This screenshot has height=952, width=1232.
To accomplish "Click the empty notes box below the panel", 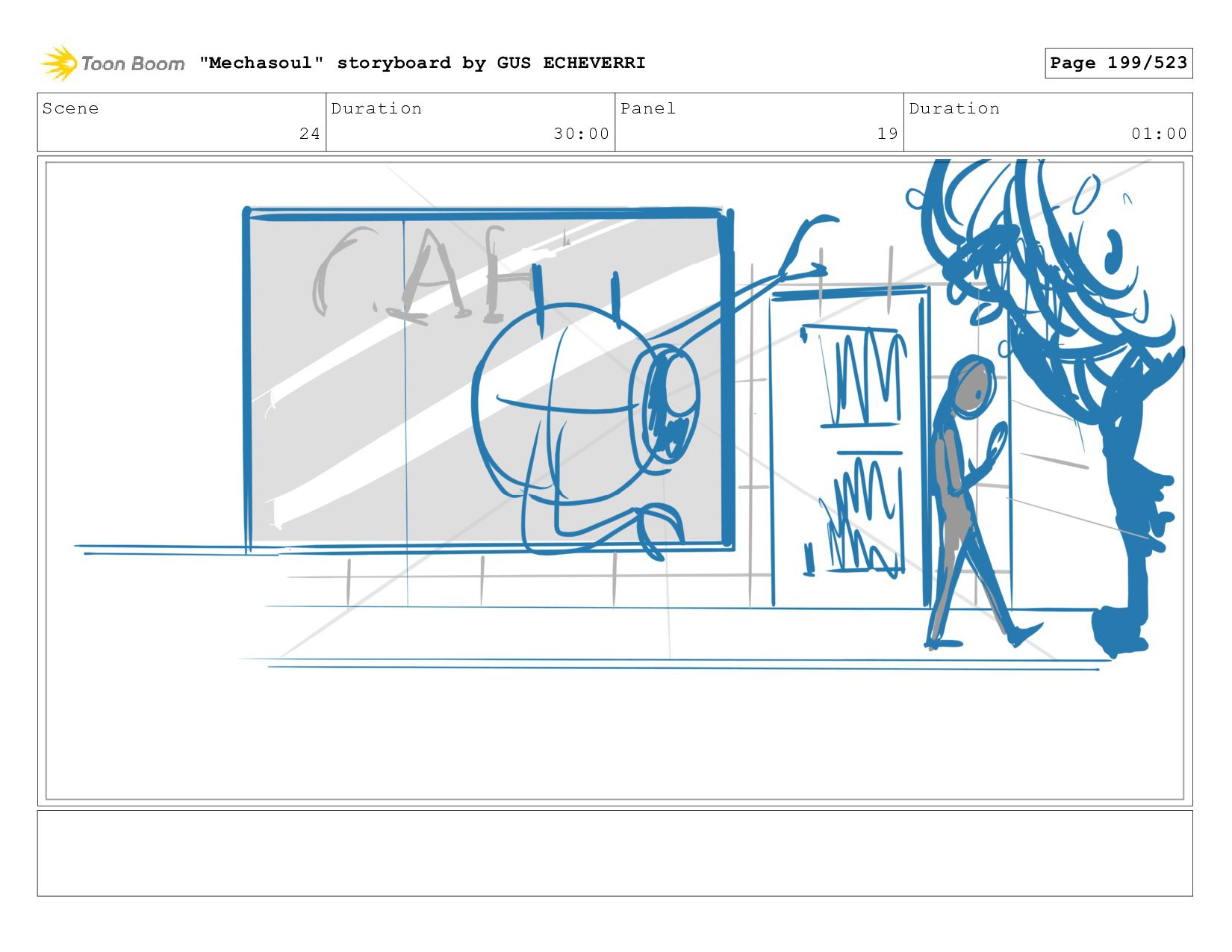I will (x=615, y=853).
